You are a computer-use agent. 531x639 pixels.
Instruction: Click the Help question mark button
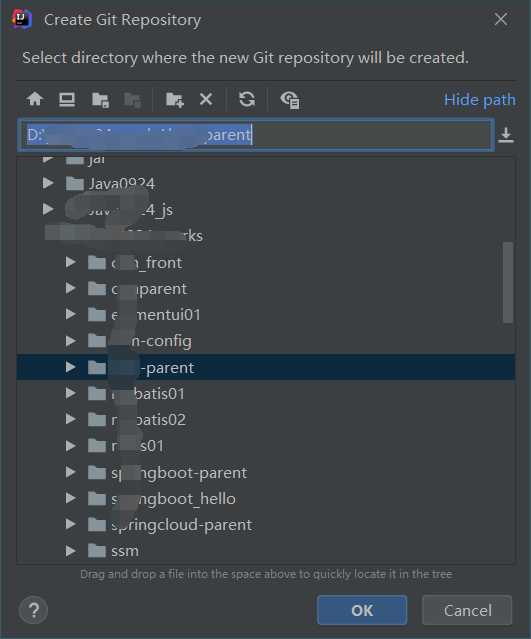(33, 610)
